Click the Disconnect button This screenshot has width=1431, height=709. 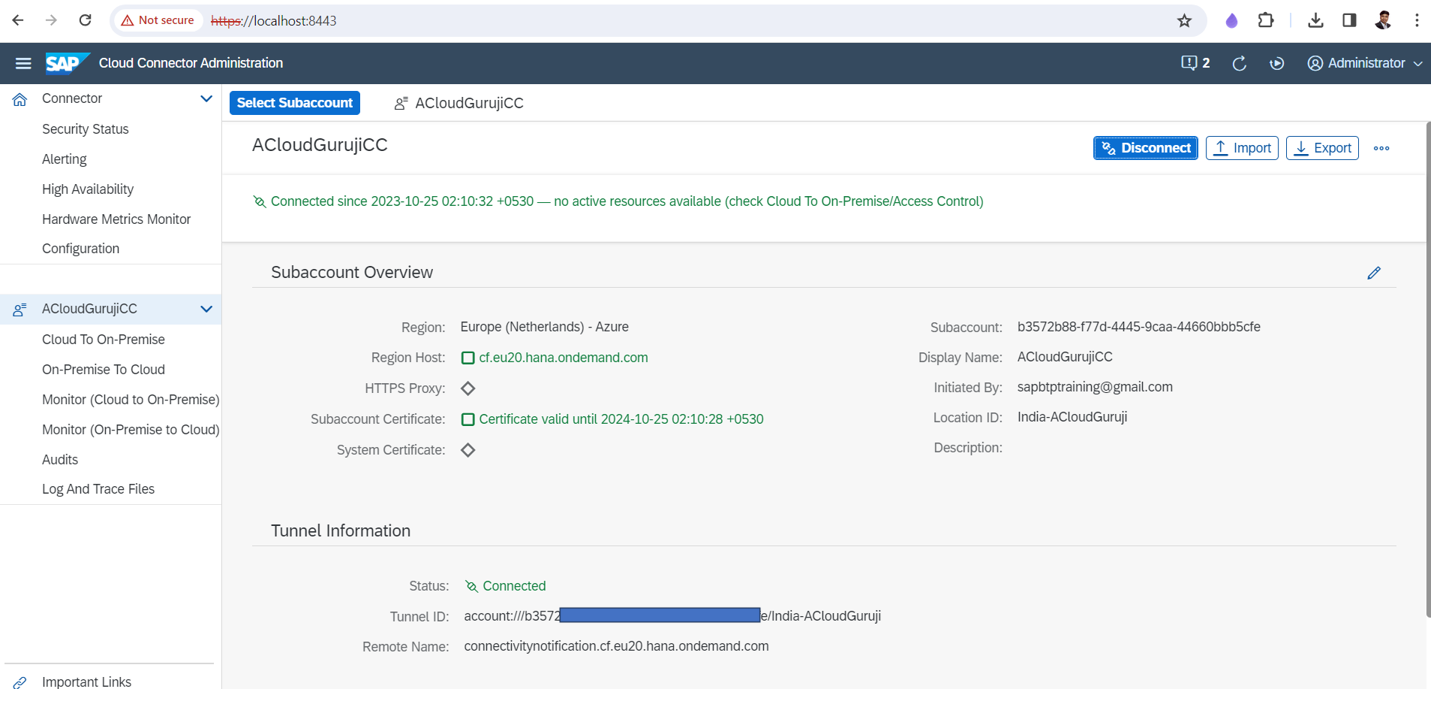[1145, 148]
